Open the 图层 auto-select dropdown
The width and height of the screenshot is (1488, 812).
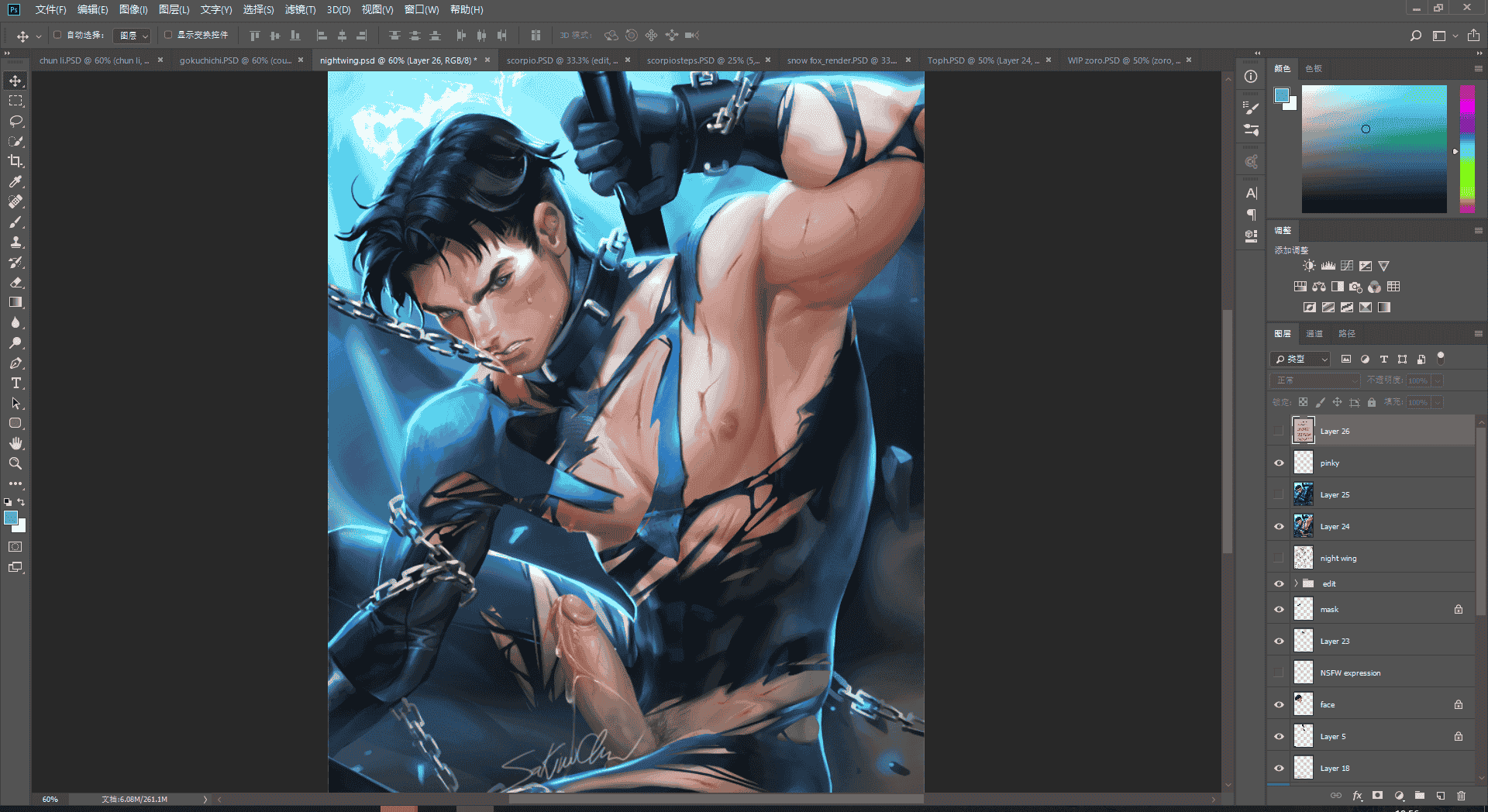pyautogui.click(x=132, y=36)
